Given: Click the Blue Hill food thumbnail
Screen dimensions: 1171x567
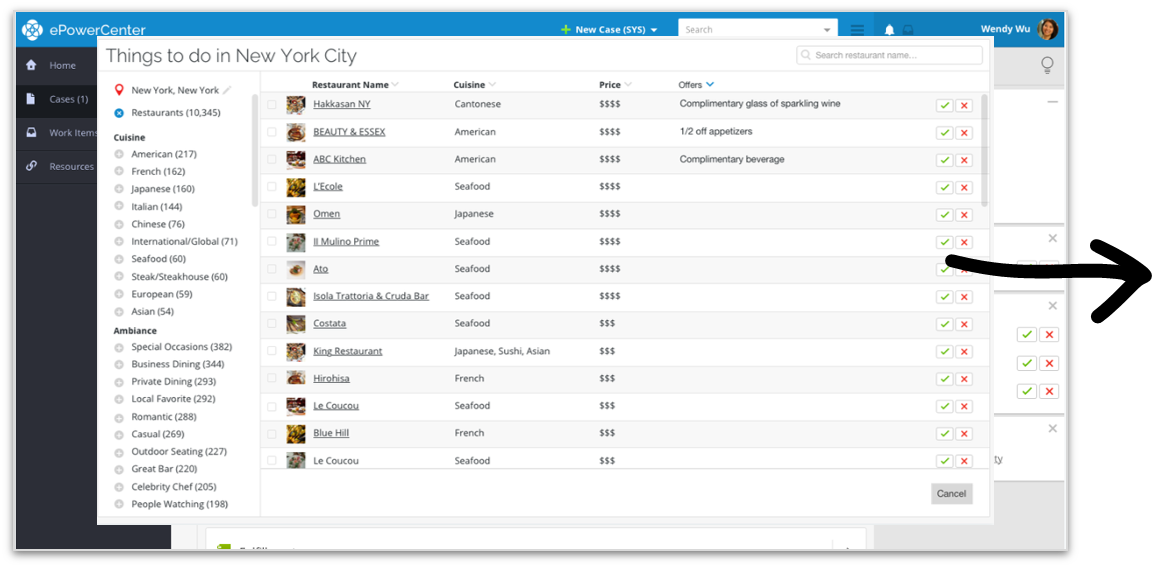Looking at the screenshot, I should [296, 433].
